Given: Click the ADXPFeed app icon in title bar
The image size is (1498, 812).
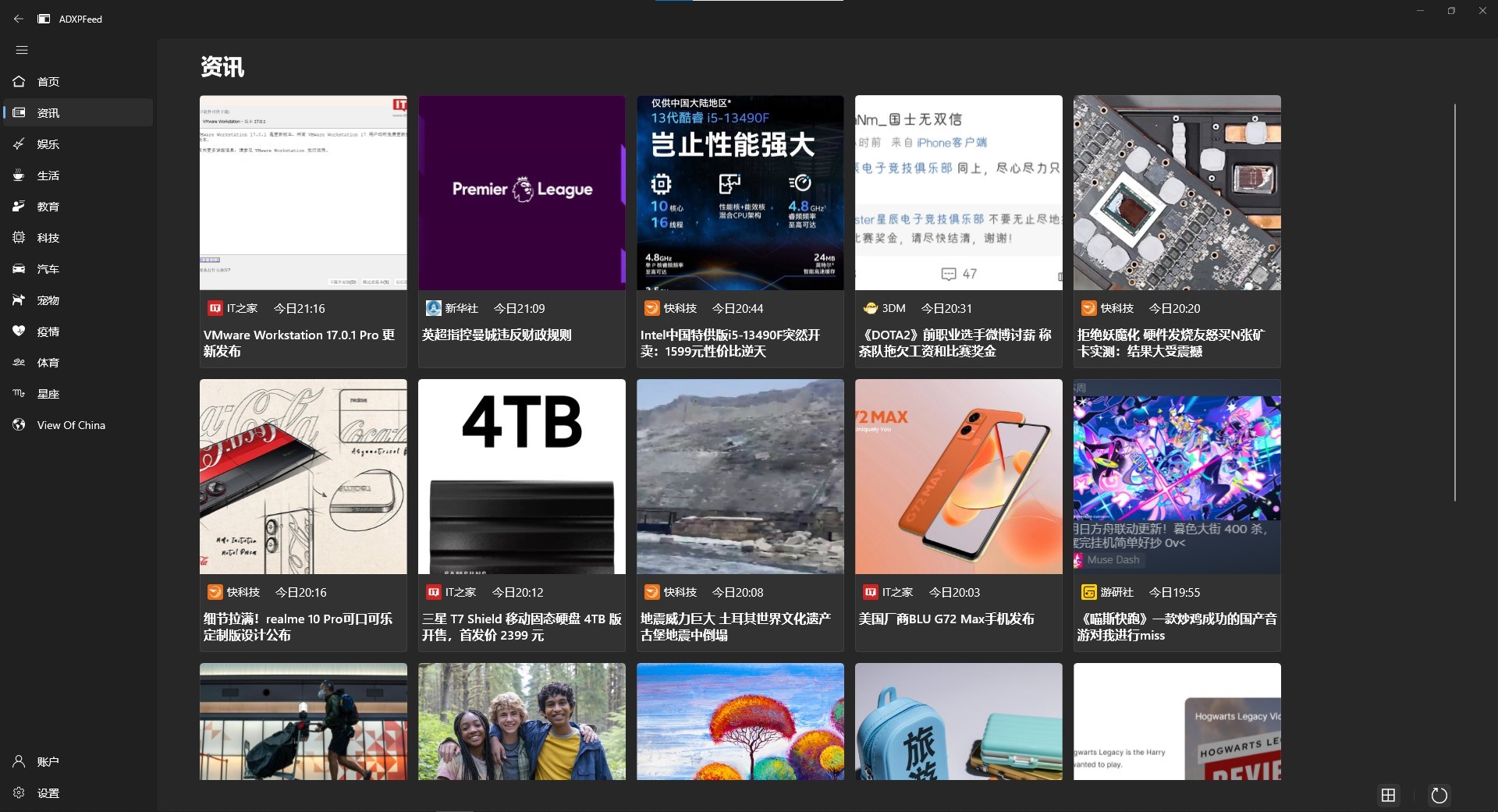Looking at the screenshot, I should [44, 19].
